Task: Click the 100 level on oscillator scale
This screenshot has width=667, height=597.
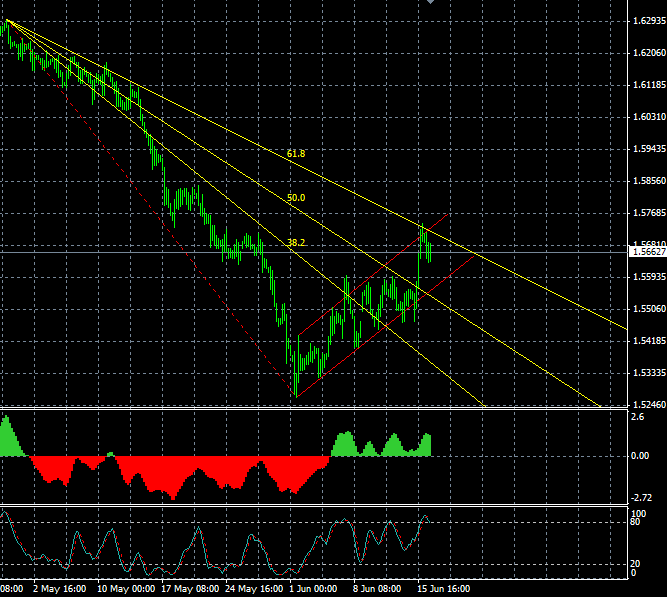Action: pyautogui.click(x=639, y=514)
